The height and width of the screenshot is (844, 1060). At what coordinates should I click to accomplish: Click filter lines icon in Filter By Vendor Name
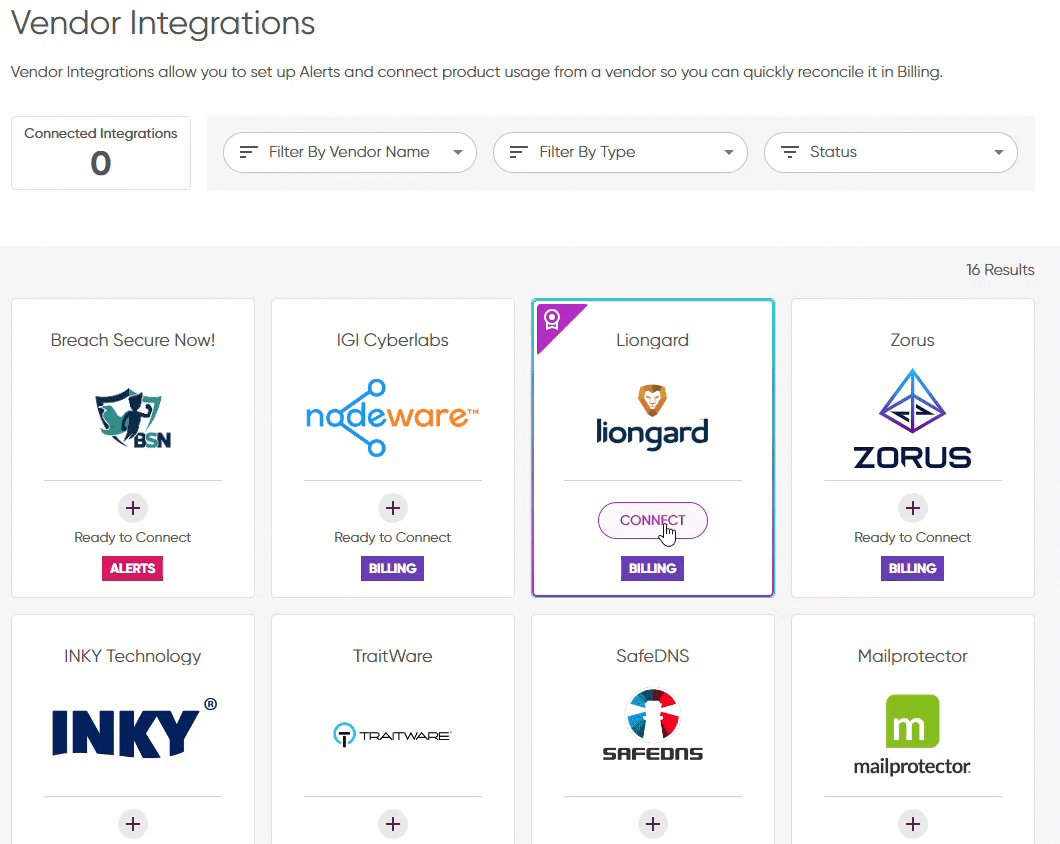pyautogui.click(x=249, y=152)
